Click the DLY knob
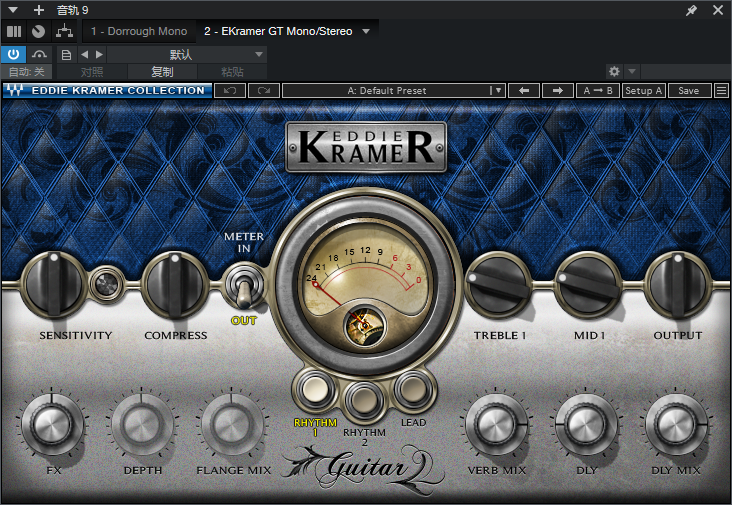This screenshot has height=505, width=732. pos(585,425)
